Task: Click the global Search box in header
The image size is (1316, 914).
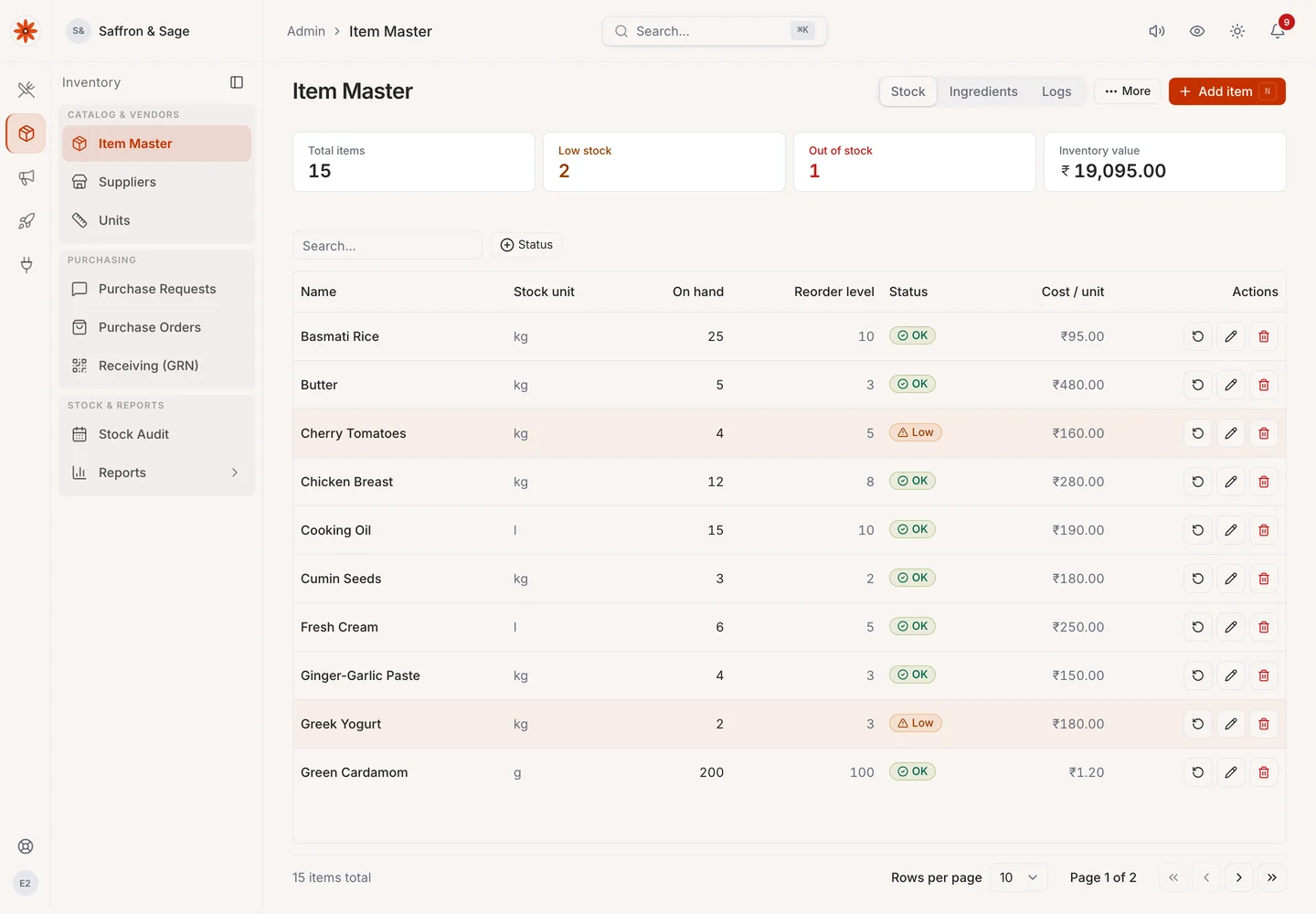Action: click(x=715, y=31)
